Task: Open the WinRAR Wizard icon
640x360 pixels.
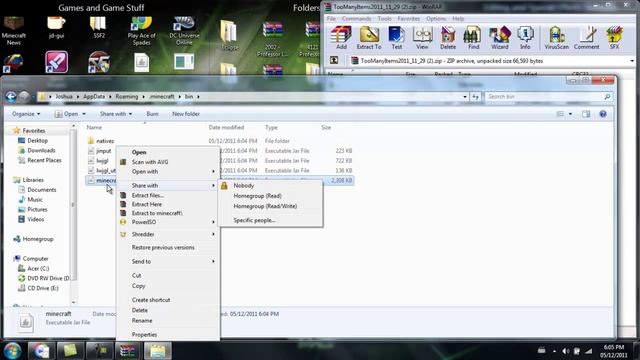Action: tap(500, 38)
